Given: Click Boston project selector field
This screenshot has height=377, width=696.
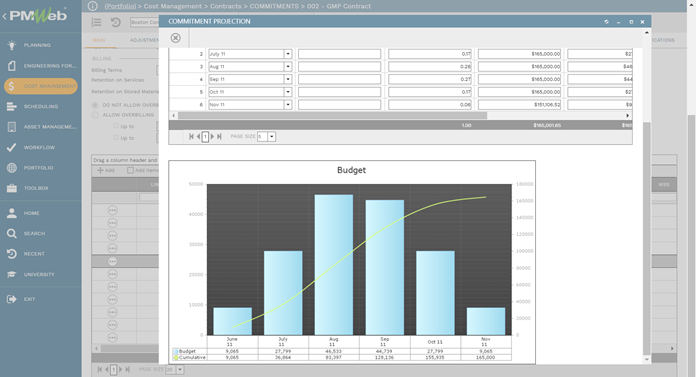Looking at the screenshot, I should (x=144, y=22).
